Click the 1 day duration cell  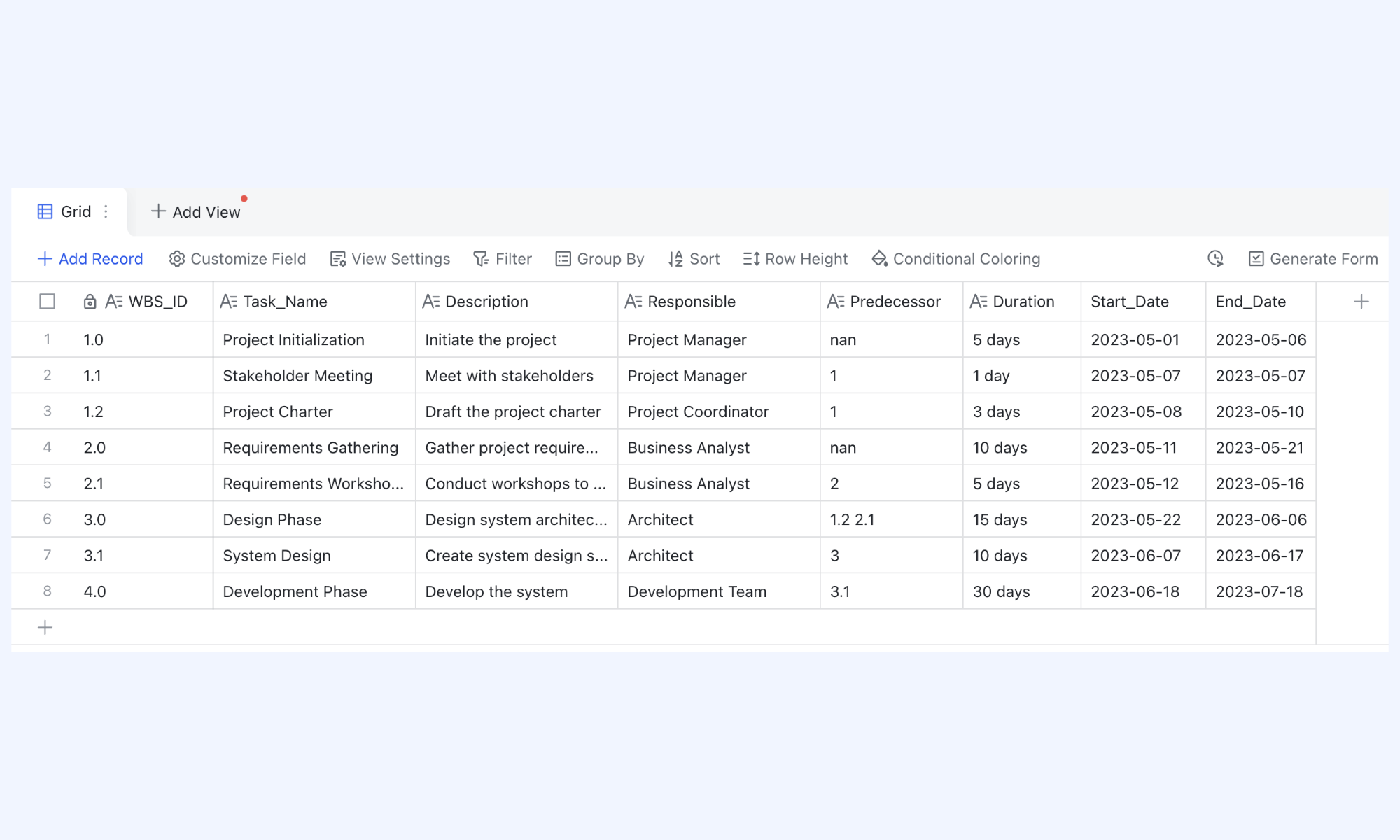[x=1022, y=376]
